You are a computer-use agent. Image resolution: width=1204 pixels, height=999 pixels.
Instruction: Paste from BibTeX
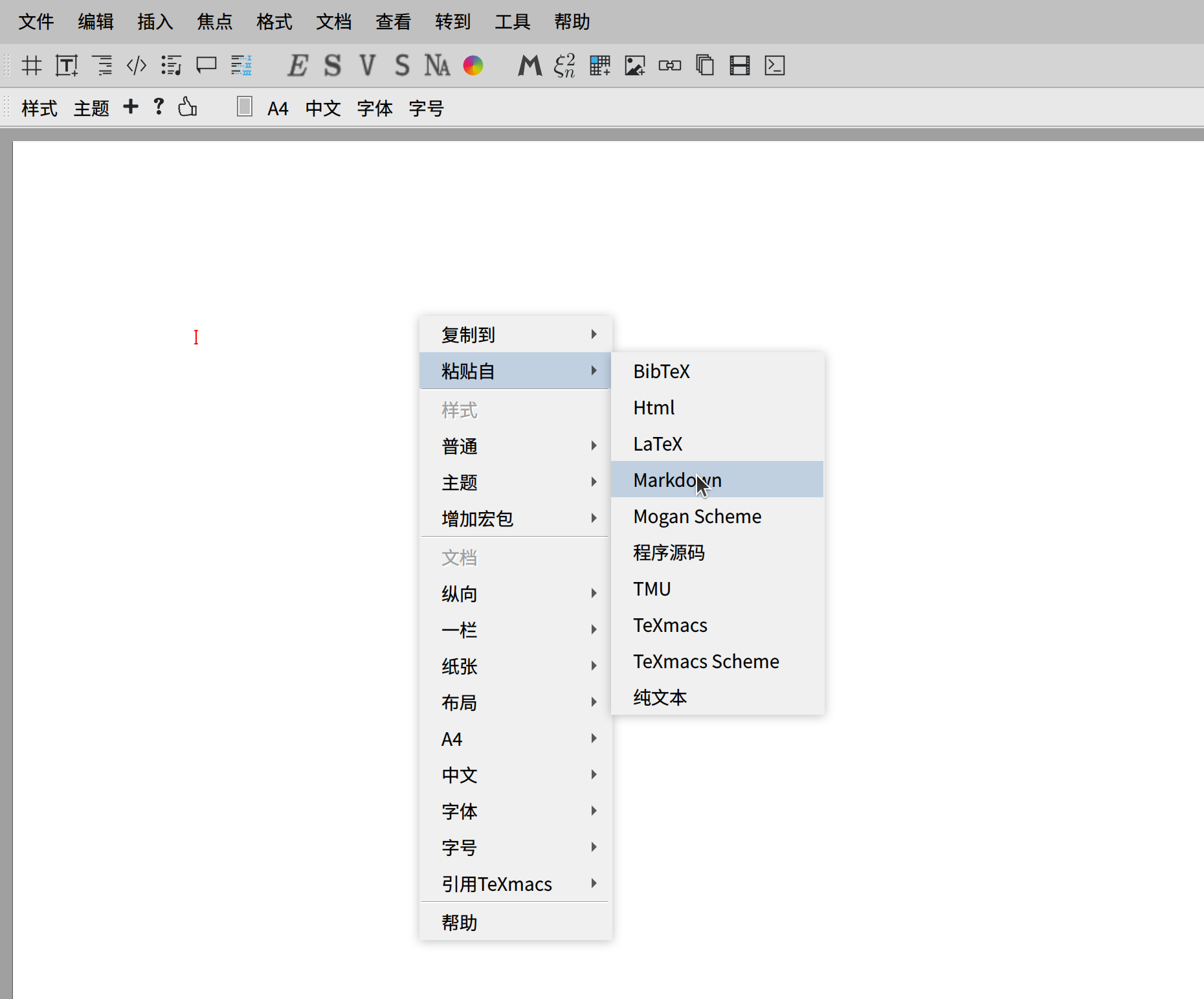717,371
